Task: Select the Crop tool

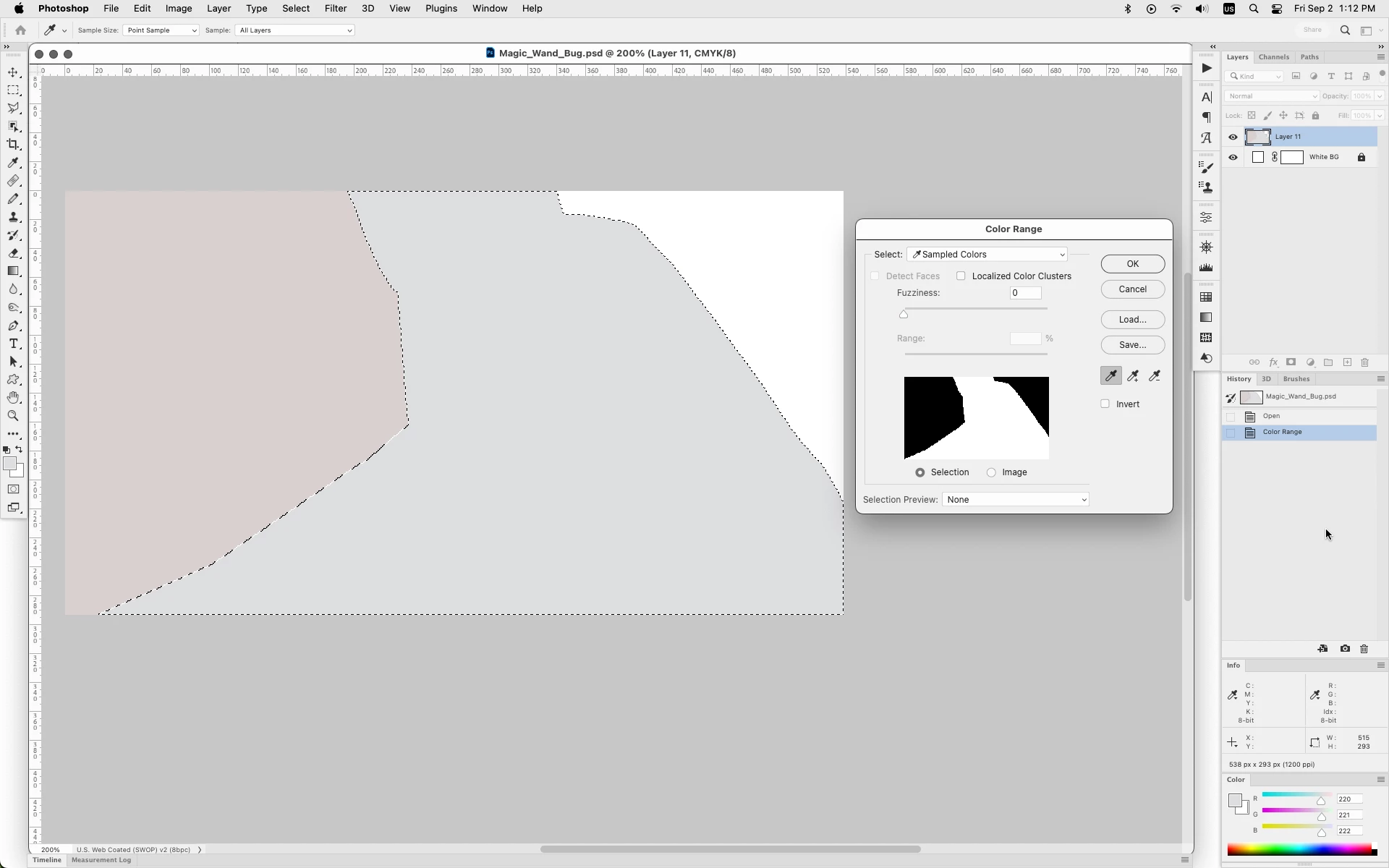Action: [x=13, y=145]
